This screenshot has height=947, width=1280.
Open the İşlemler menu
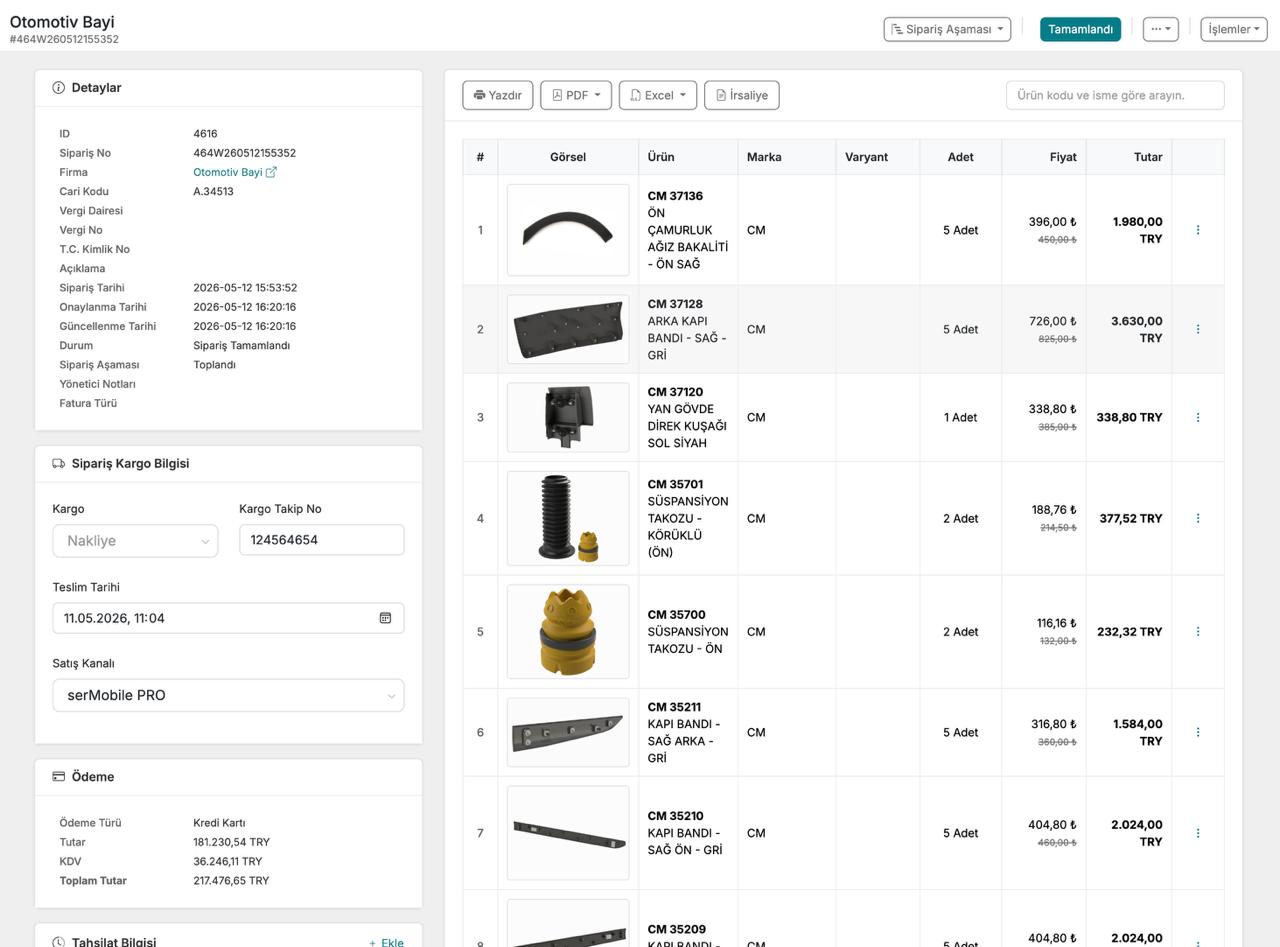point(1233,29)
